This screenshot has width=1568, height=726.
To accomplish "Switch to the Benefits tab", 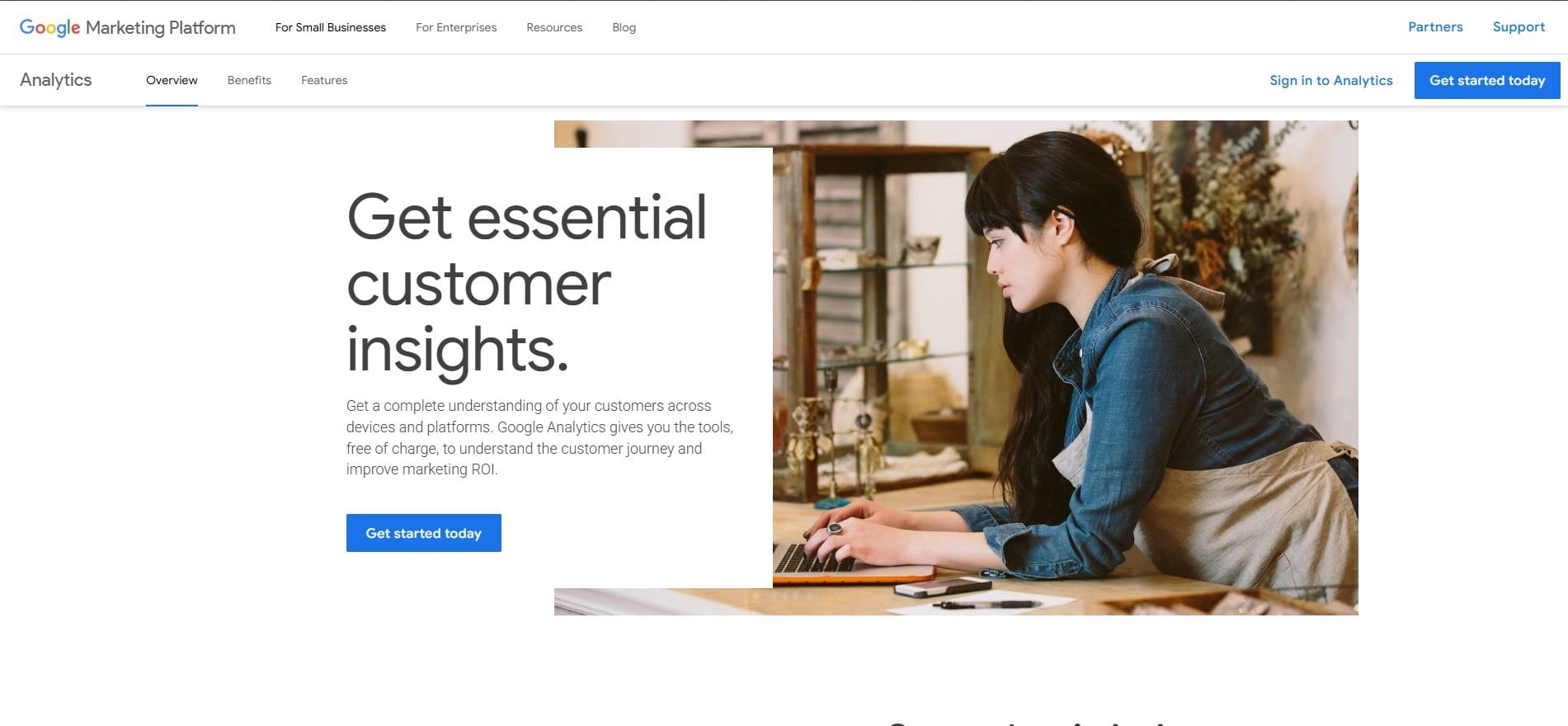I will (x=249, y=80).
